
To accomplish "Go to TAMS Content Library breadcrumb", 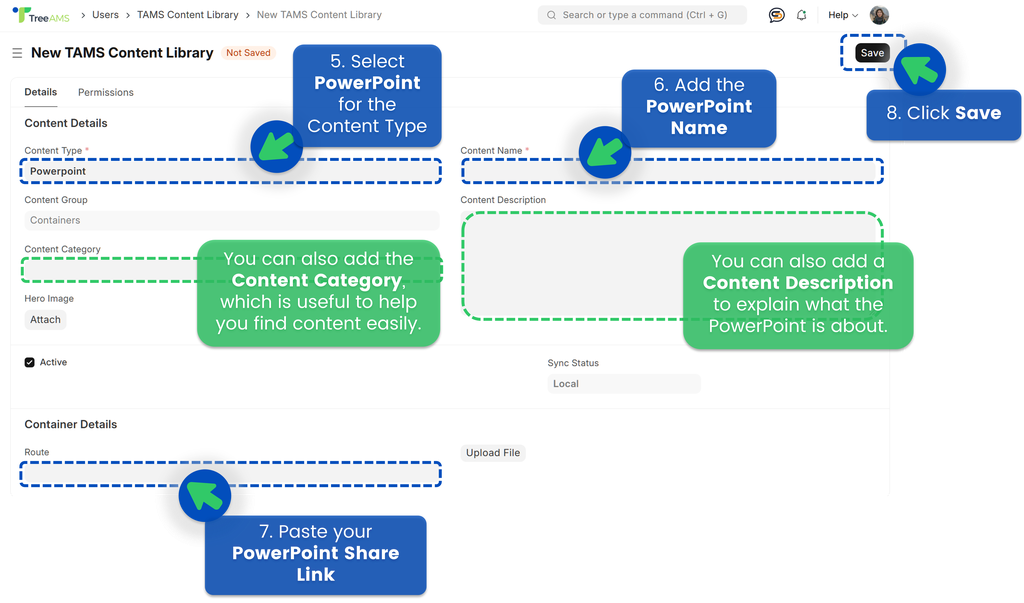I will (x=187, y=15).
